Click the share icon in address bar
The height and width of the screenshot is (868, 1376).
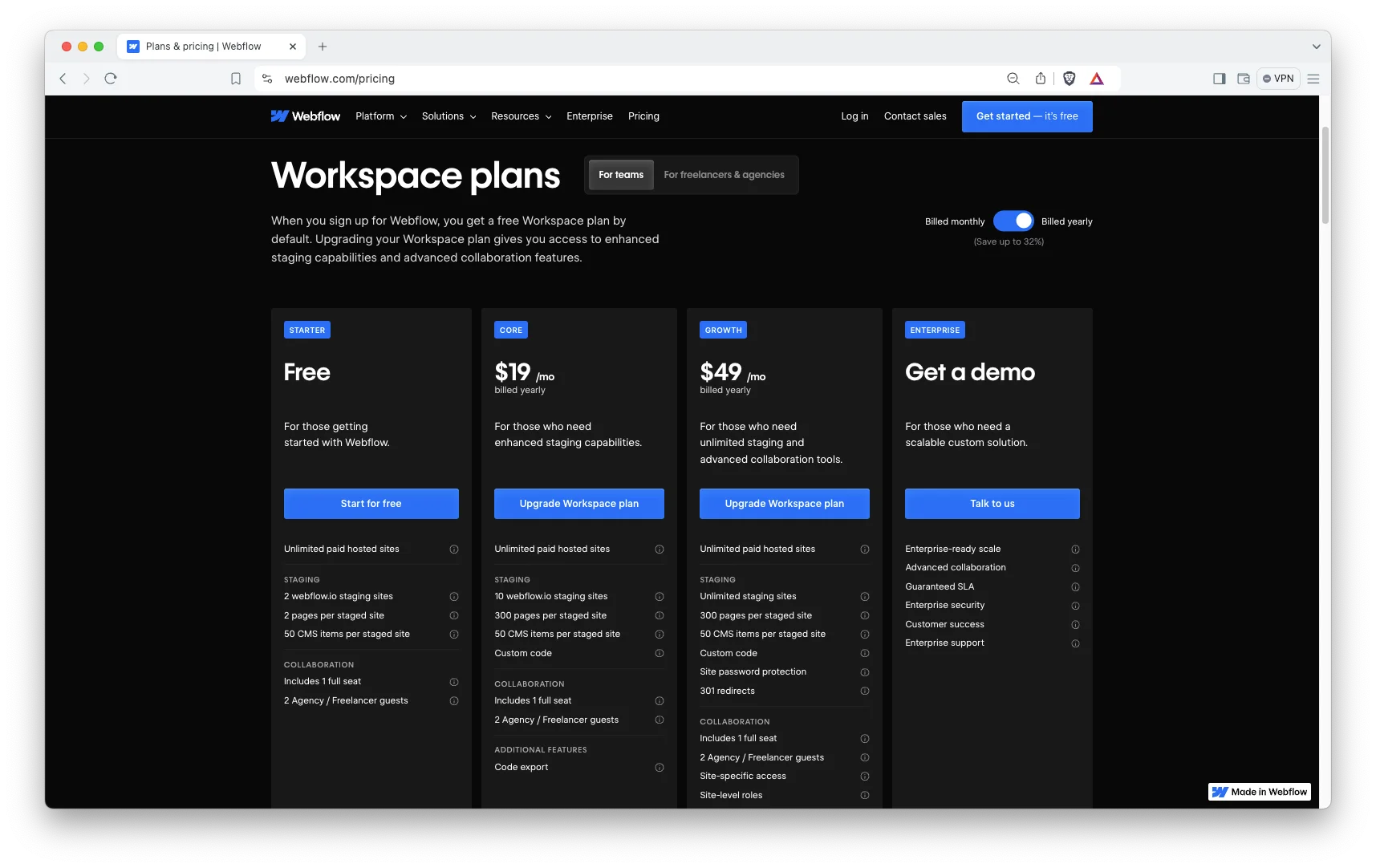point(1040,79)
